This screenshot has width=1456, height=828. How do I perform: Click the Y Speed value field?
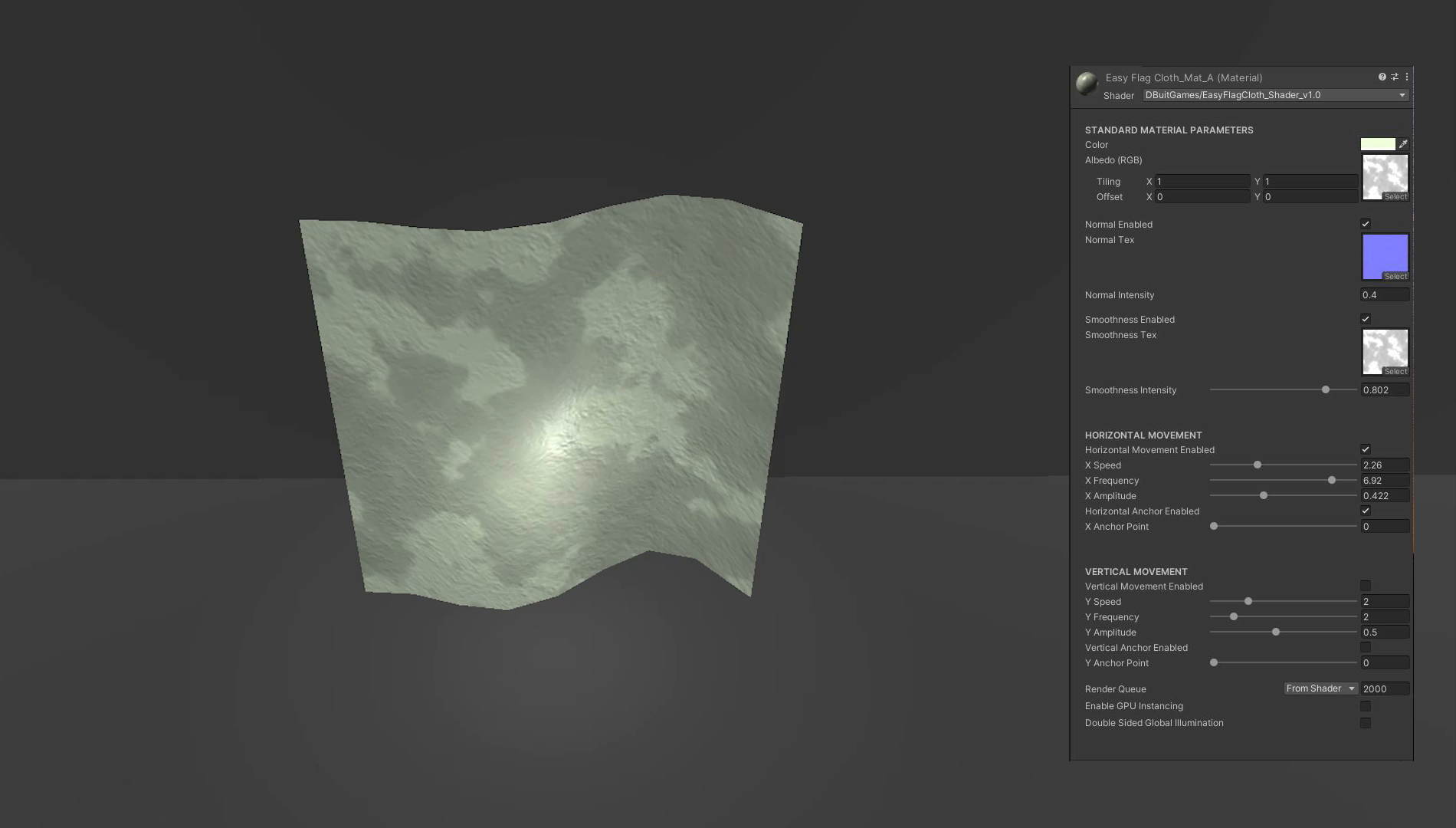coord(1385,602)
